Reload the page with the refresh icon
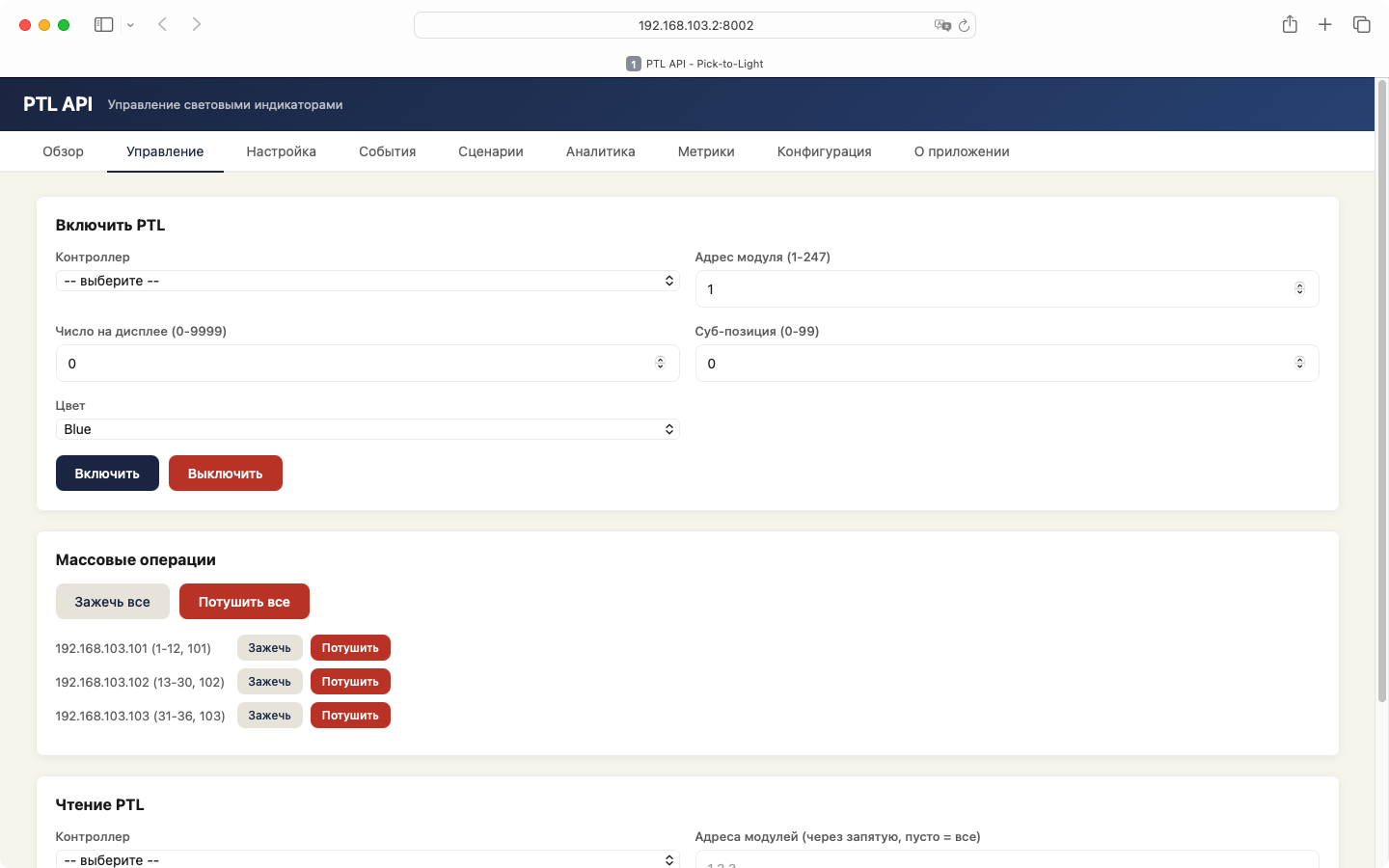Image resolution: width=1389 pixels, height=868 pixels. tap(964, 26)
